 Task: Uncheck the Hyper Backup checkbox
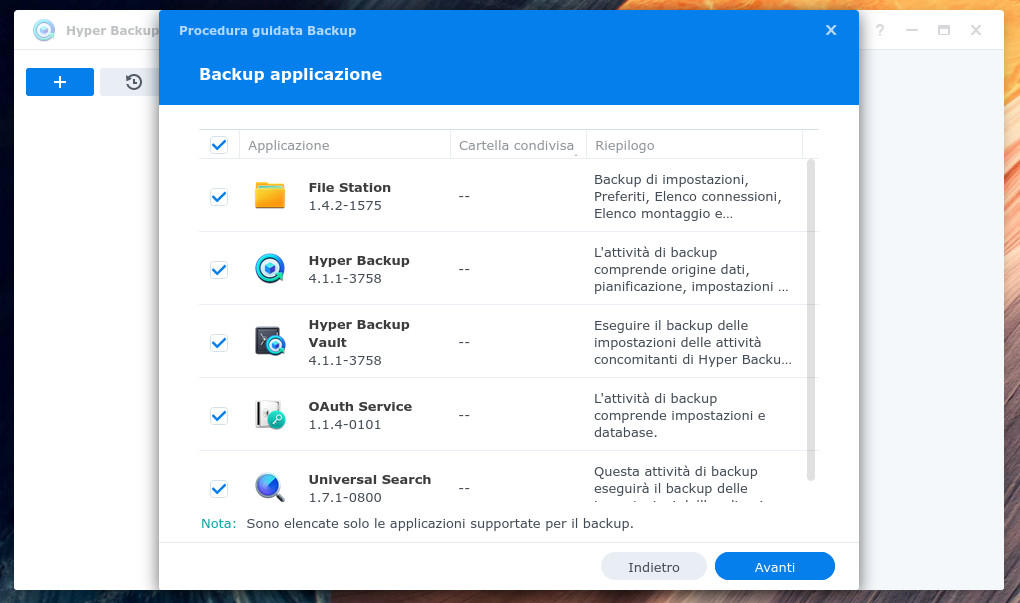pos(219,269)
